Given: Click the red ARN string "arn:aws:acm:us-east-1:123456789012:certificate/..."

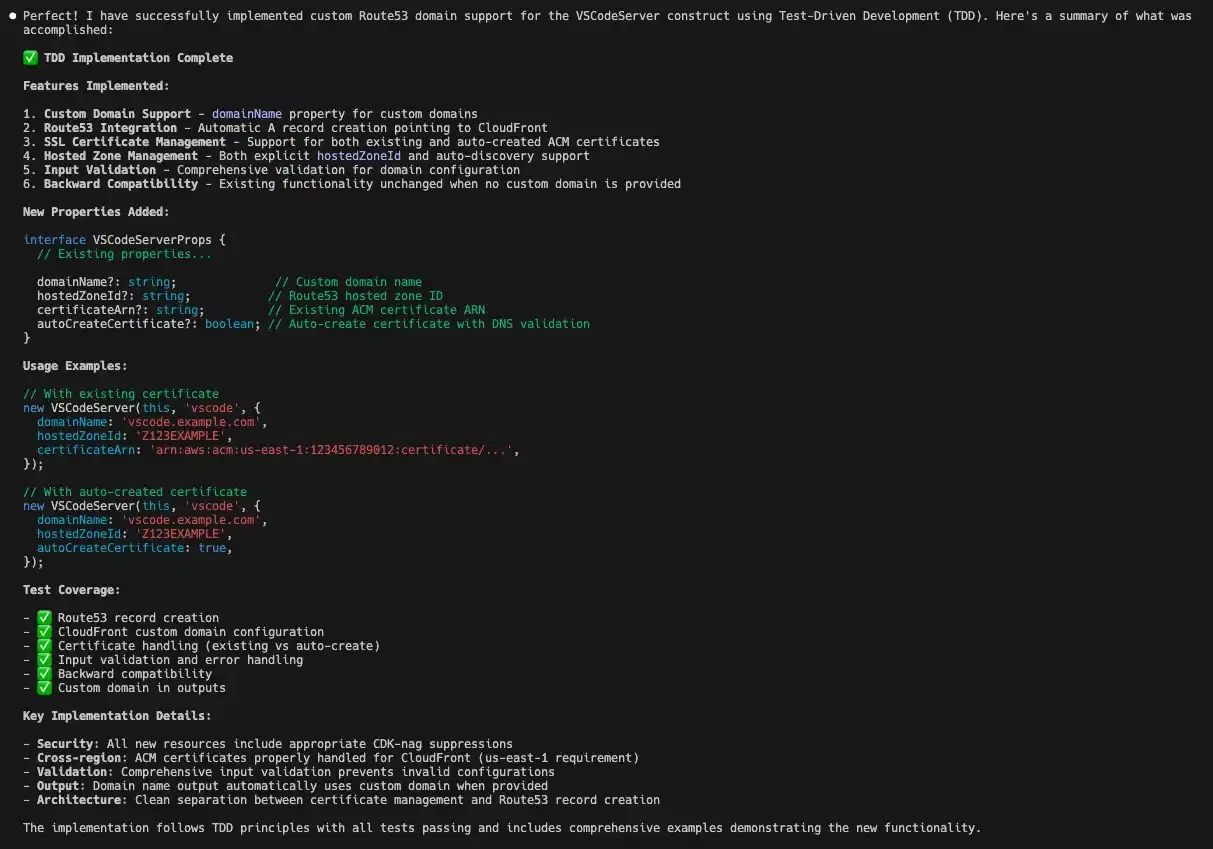Looking at the screenshot, I should click(x=331, y=450).
